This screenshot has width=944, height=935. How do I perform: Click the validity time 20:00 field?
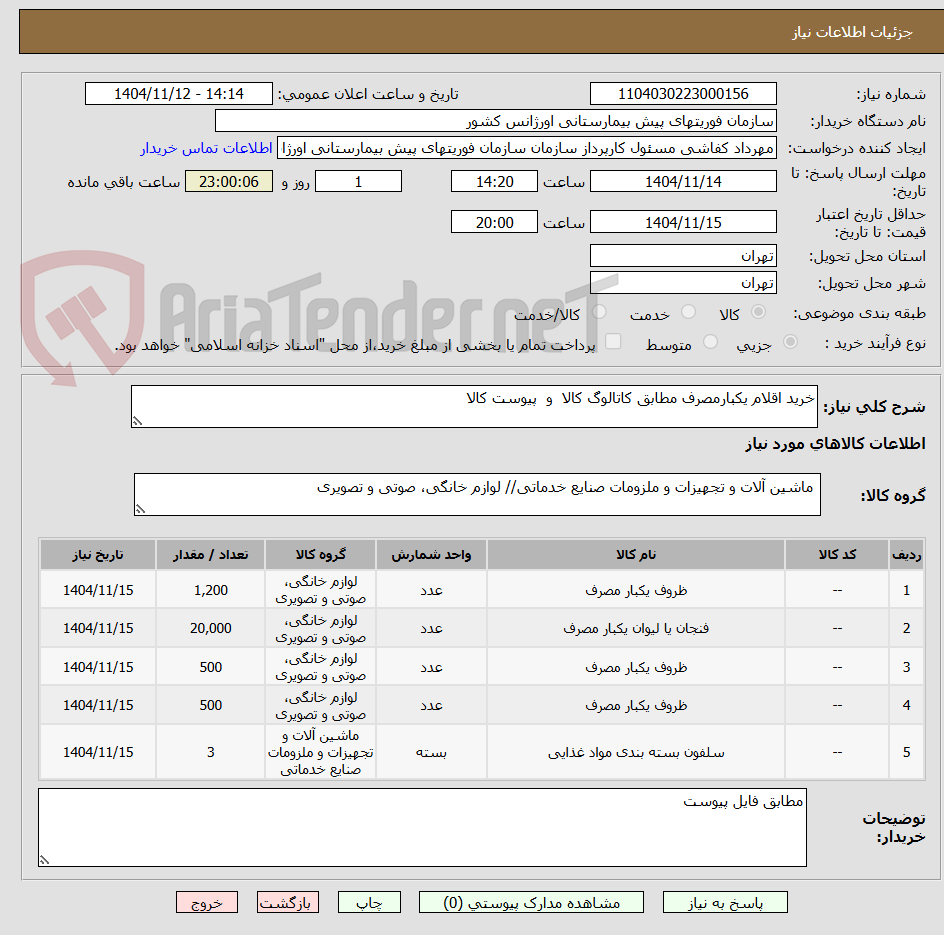494,222
